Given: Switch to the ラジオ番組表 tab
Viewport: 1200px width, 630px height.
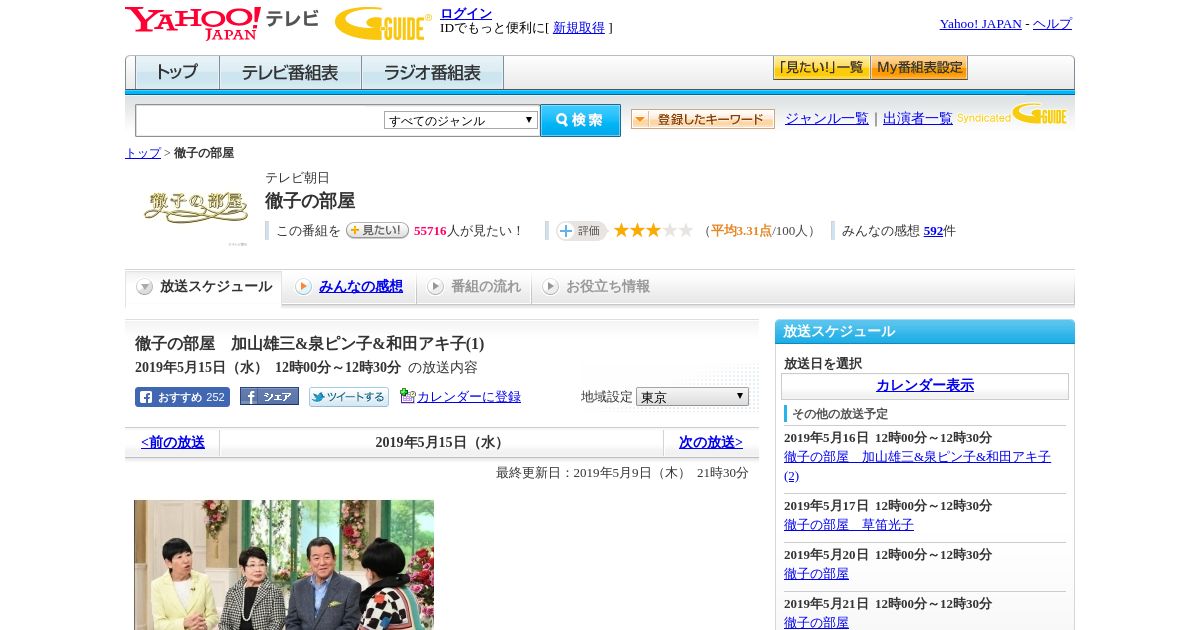Looking at the screenshot, I should (432, 73).
